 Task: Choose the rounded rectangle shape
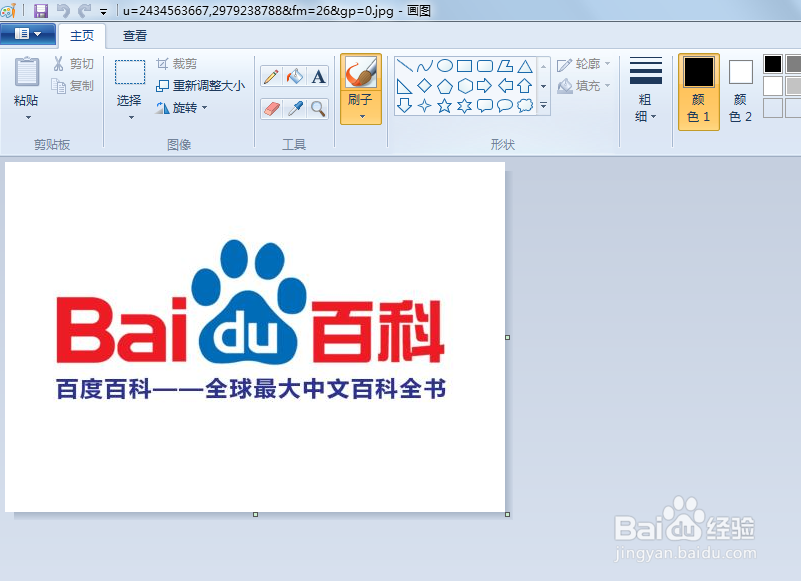click(485, 66)
